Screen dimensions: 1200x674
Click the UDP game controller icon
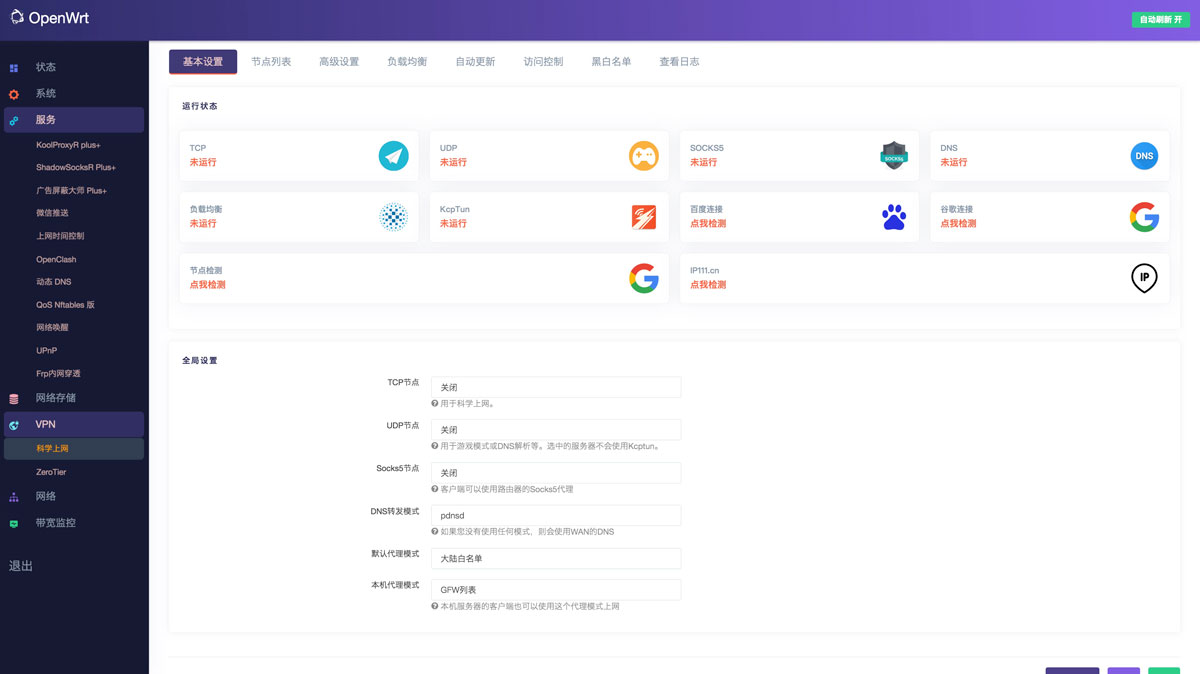643,156
